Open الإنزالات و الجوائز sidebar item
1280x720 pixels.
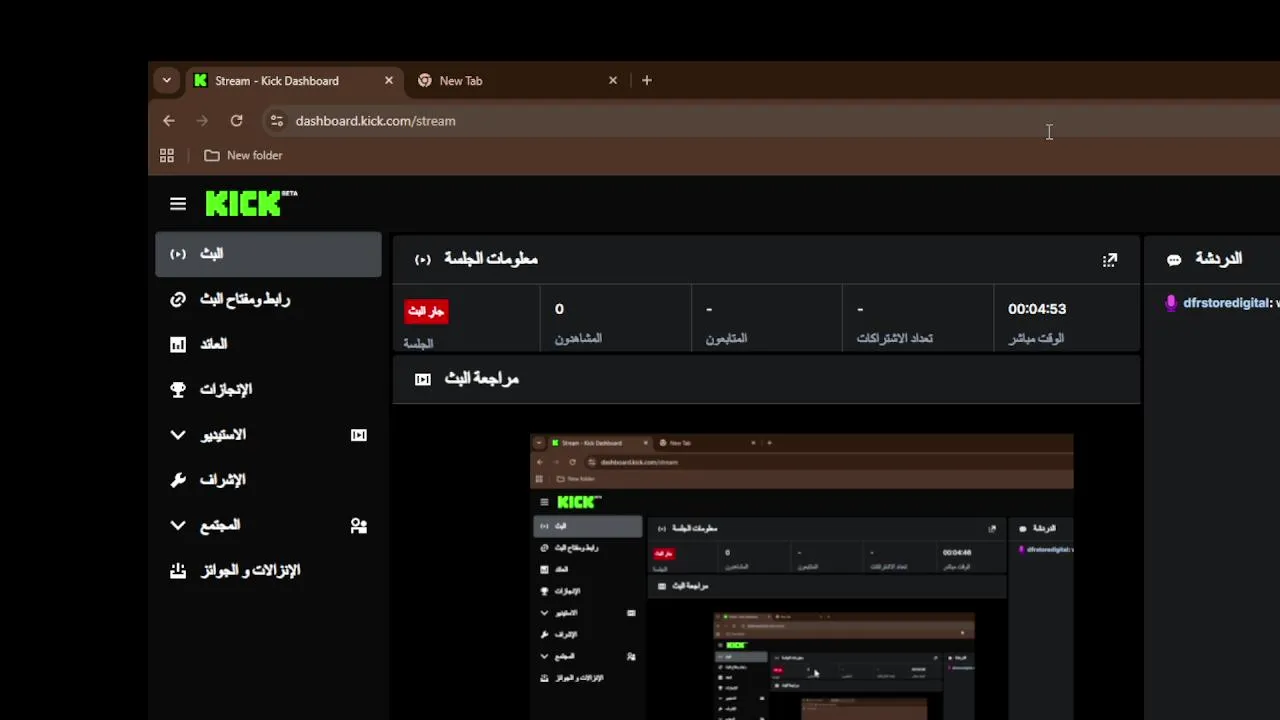click(268, 571)
